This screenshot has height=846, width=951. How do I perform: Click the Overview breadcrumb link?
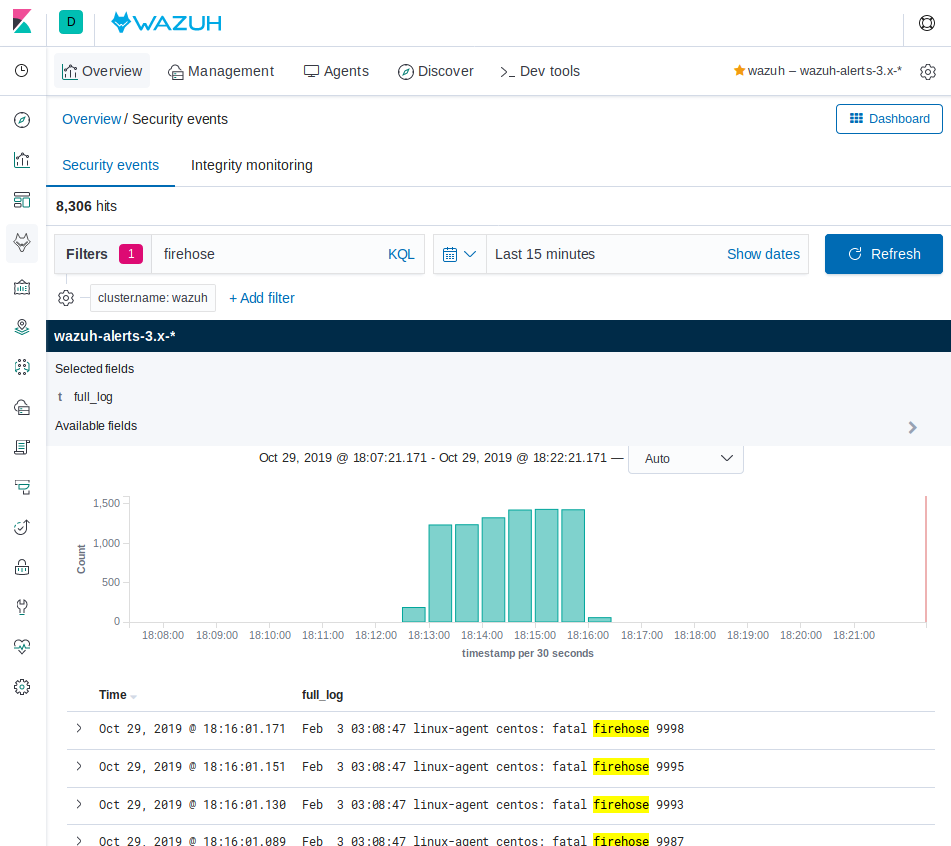pyautogui.click(x=92, y=119)
